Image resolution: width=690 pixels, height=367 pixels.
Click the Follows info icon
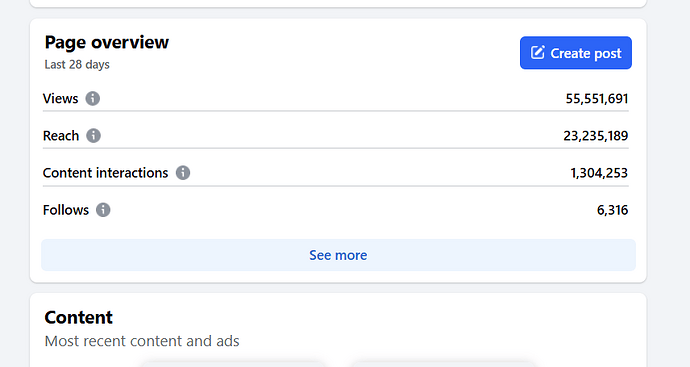103,210
